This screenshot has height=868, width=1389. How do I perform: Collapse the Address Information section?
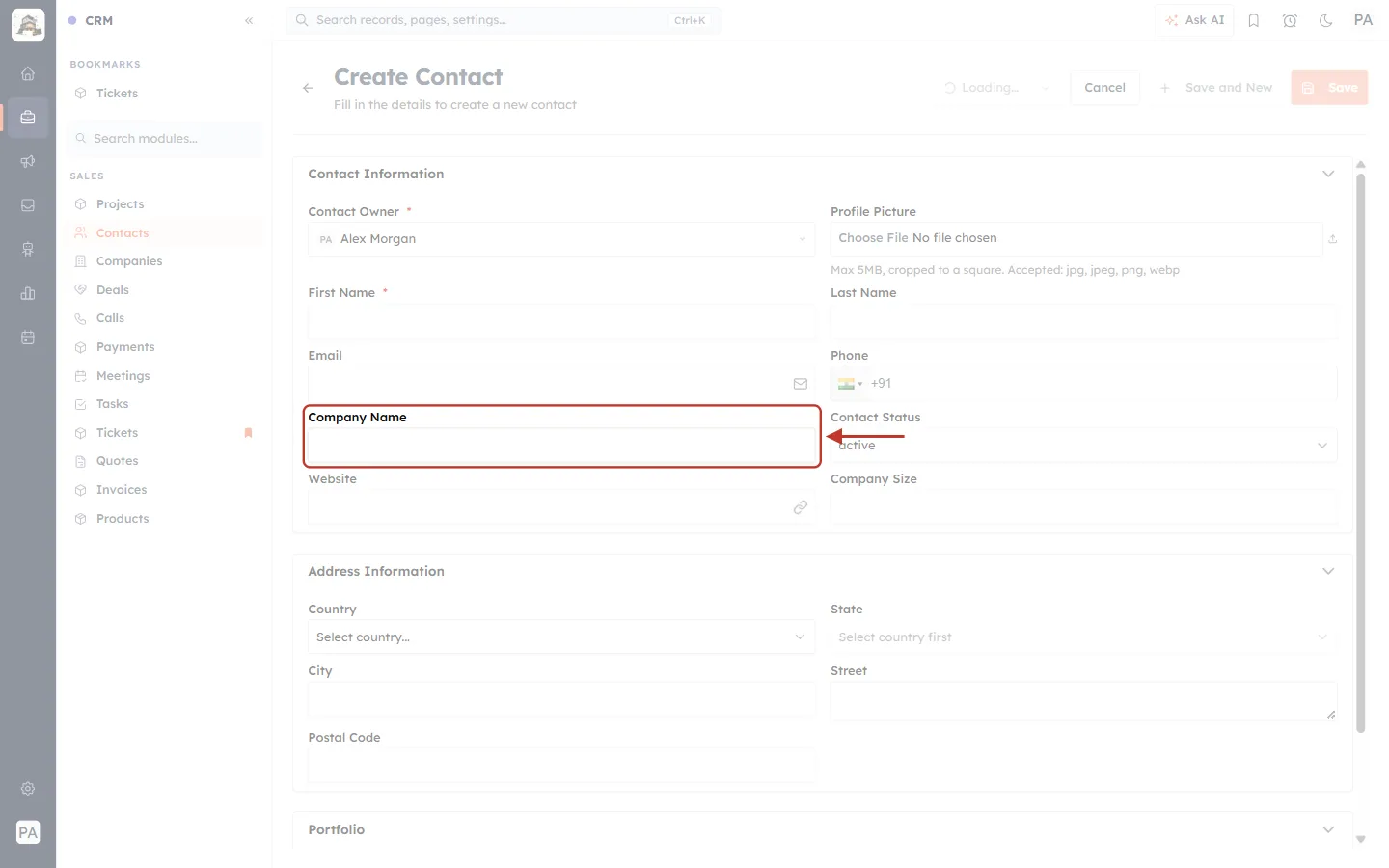(x=1328, y=571)
